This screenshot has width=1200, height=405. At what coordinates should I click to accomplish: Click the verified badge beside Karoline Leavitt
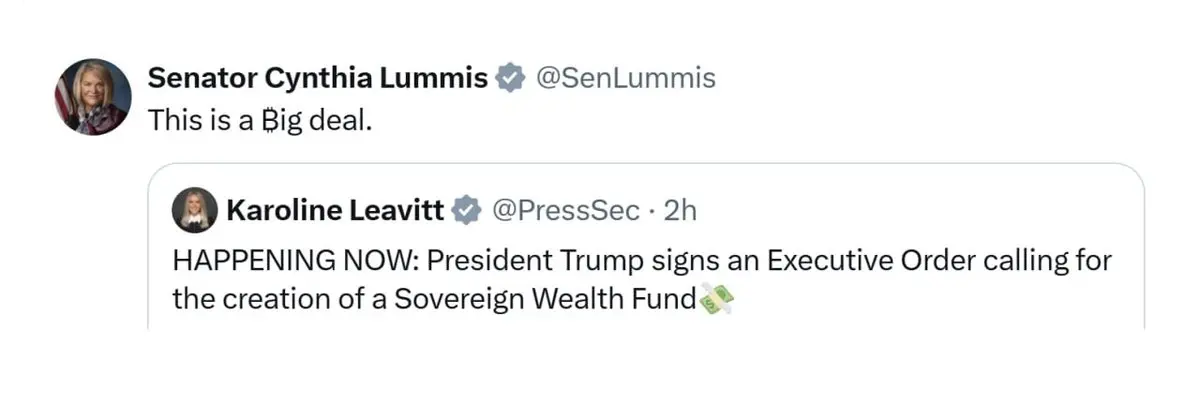point(464,210)
